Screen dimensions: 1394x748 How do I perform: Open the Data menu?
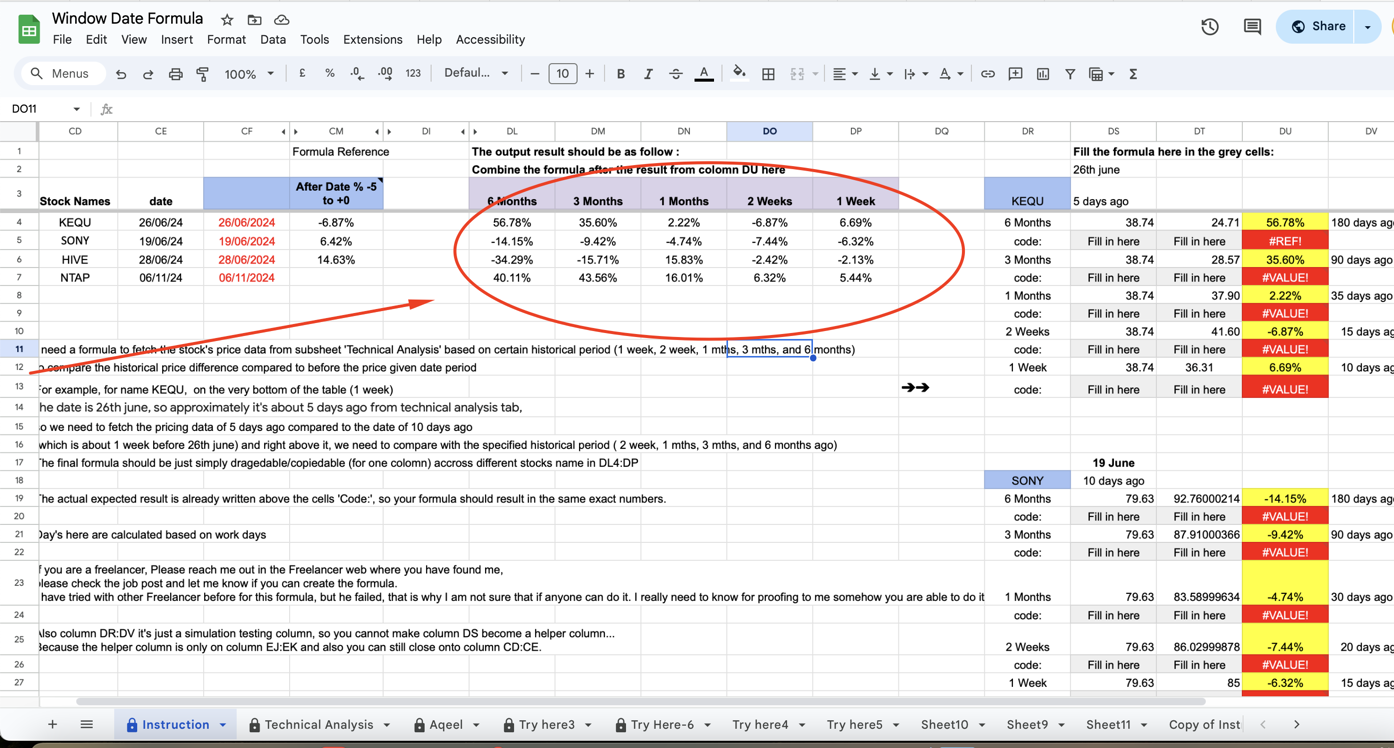point(273,40)
